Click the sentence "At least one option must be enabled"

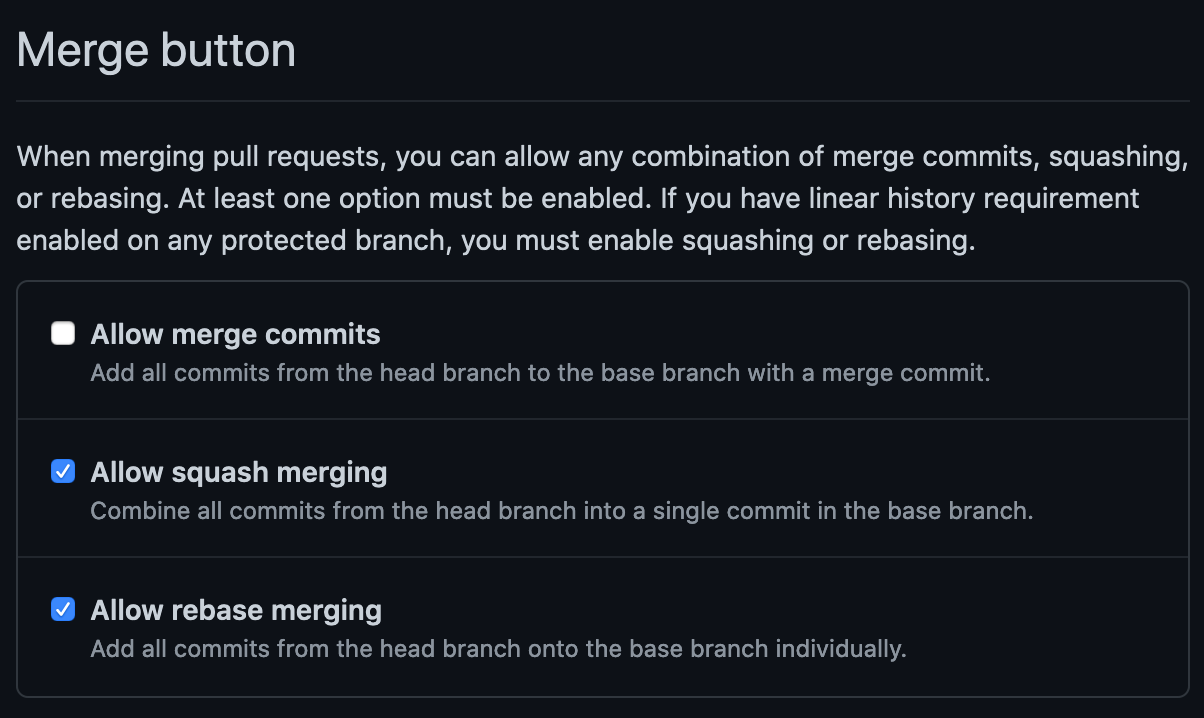[x=413, y=199]
